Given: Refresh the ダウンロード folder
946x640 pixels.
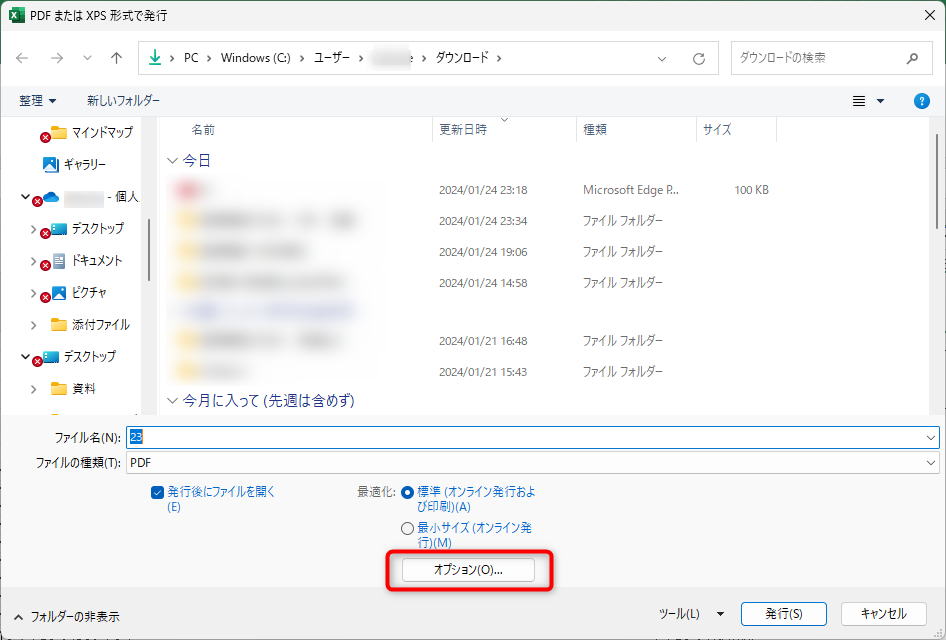Looking at the screenshot, I should (x=699, y=59).
